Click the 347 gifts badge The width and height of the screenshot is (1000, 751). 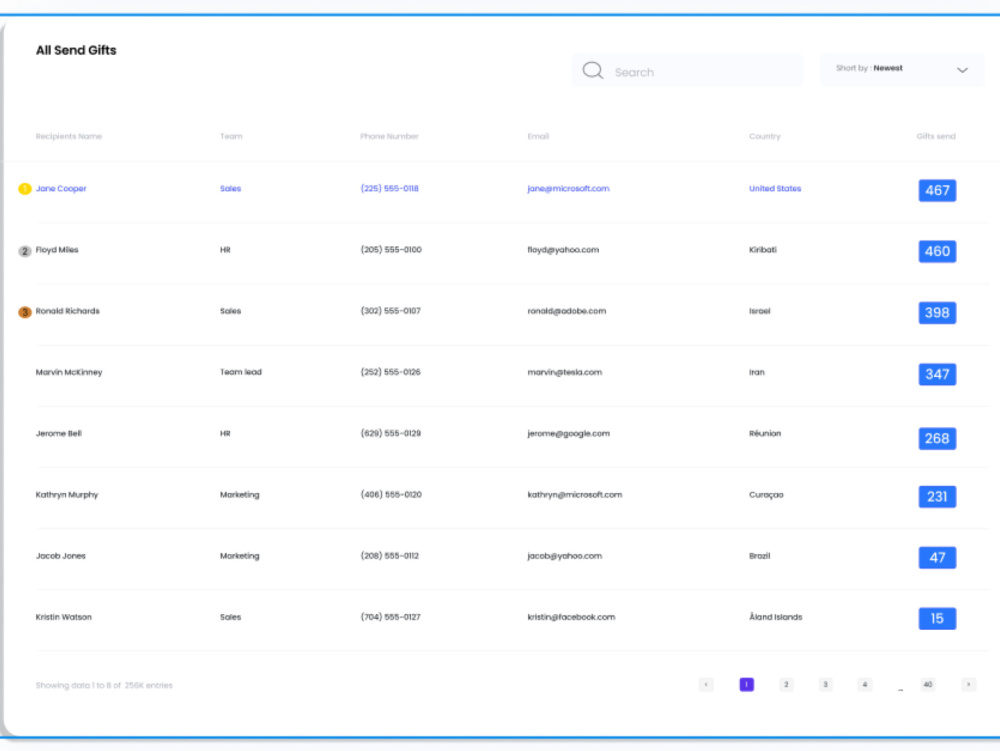coord(937,374)
